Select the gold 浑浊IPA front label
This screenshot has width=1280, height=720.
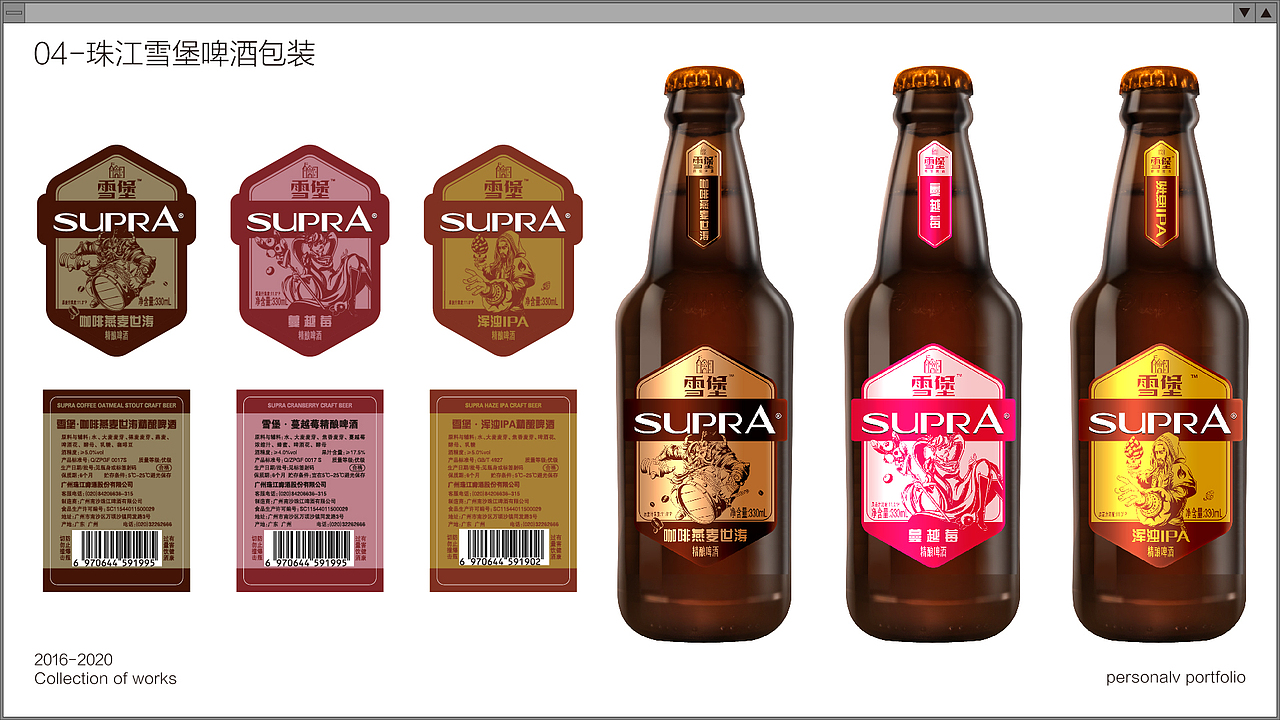501,250
